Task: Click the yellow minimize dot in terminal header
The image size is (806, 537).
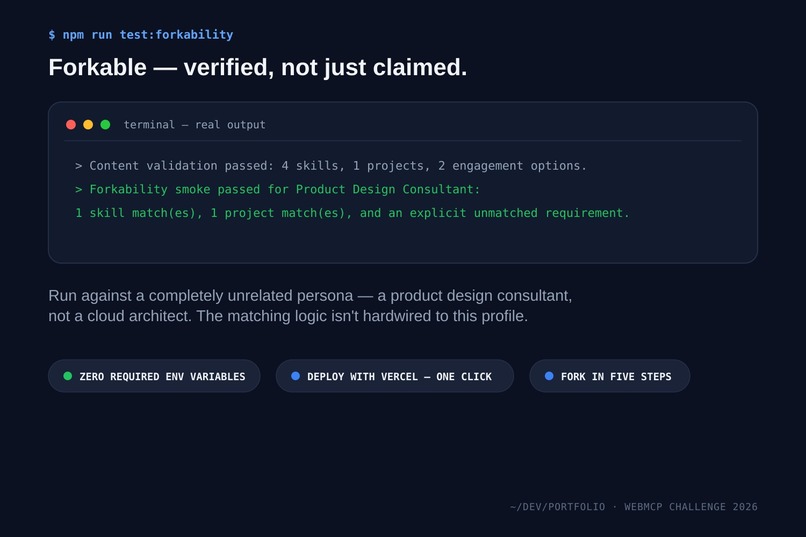Action: click(88, 124)
